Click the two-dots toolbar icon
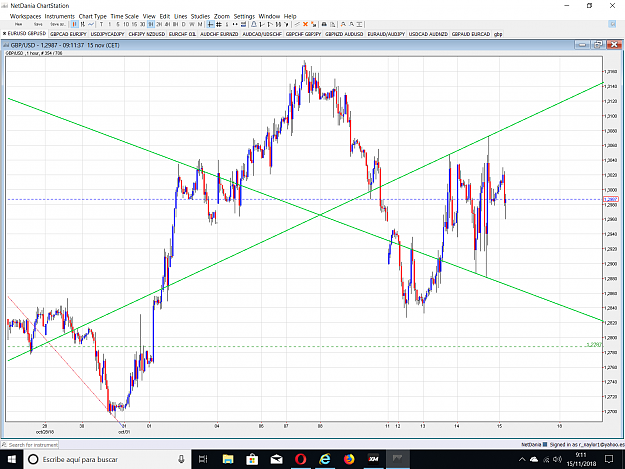The width and height of the screenshot is (625, 469). [x=235, y=24]
